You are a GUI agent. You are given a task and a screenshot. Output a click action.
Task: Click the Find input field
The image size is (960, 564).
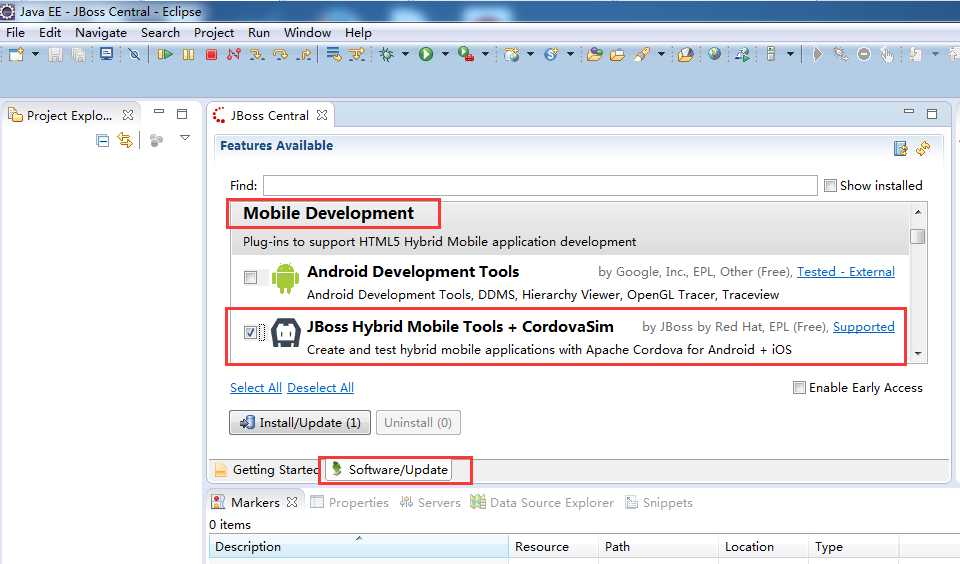pos(540,186)
